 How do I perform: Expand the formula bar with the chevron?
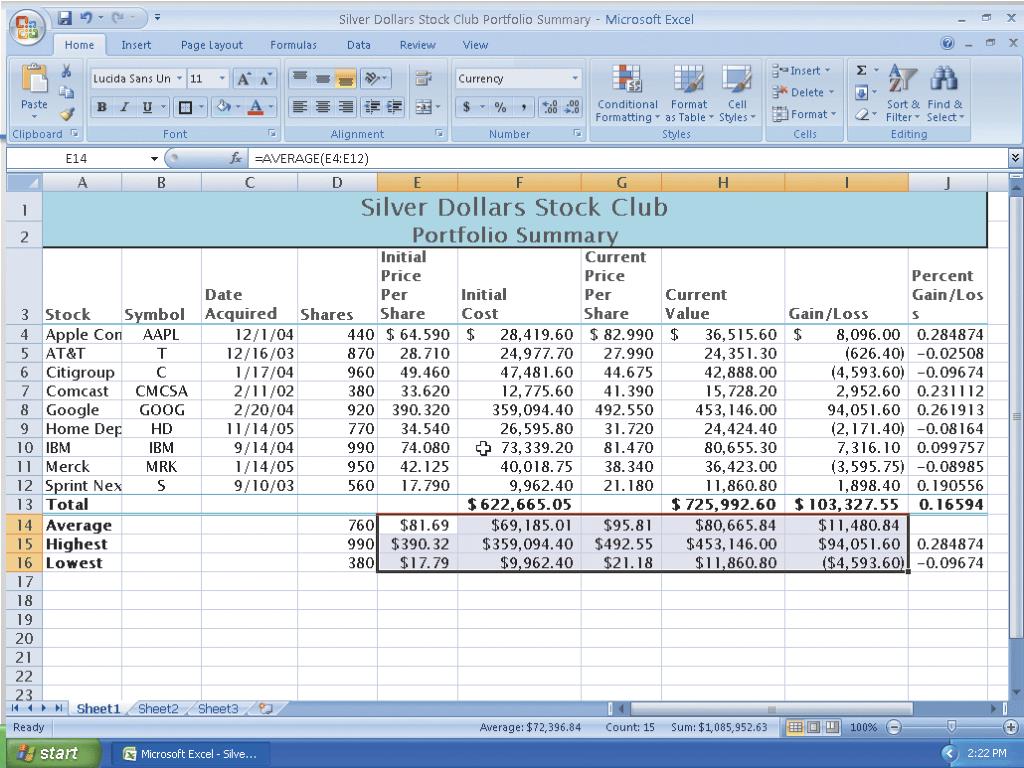click(1015, 158)
